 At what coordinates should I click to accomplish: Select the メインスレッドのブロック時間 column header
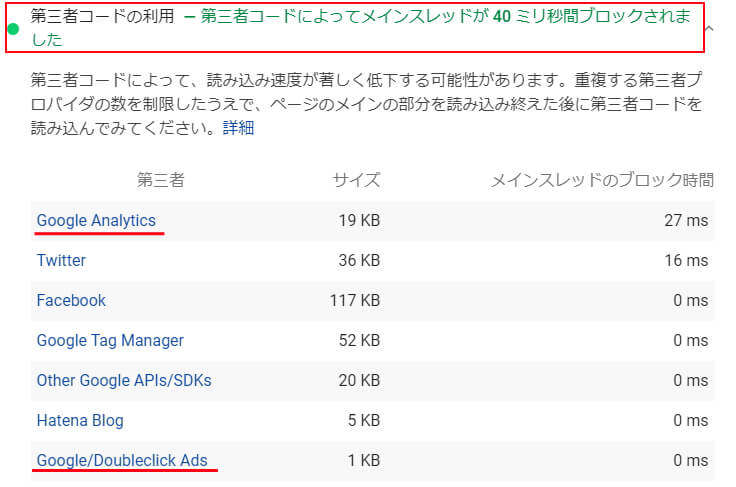(x=602, y=180)
